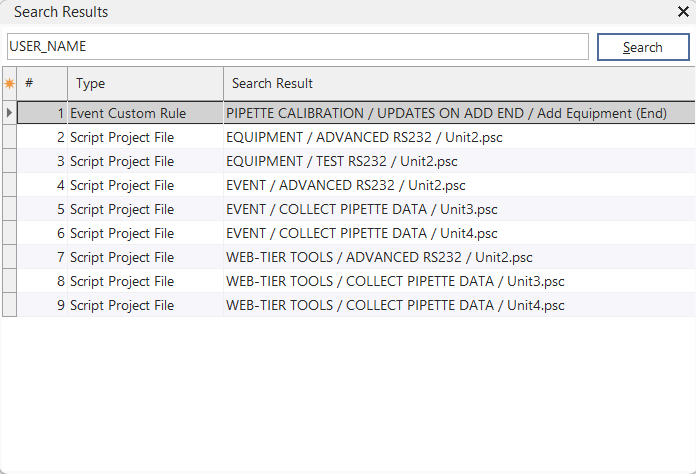Select EVENT / COLLECT PIPETTE DATA / Unit3.psc

[361, 209]
